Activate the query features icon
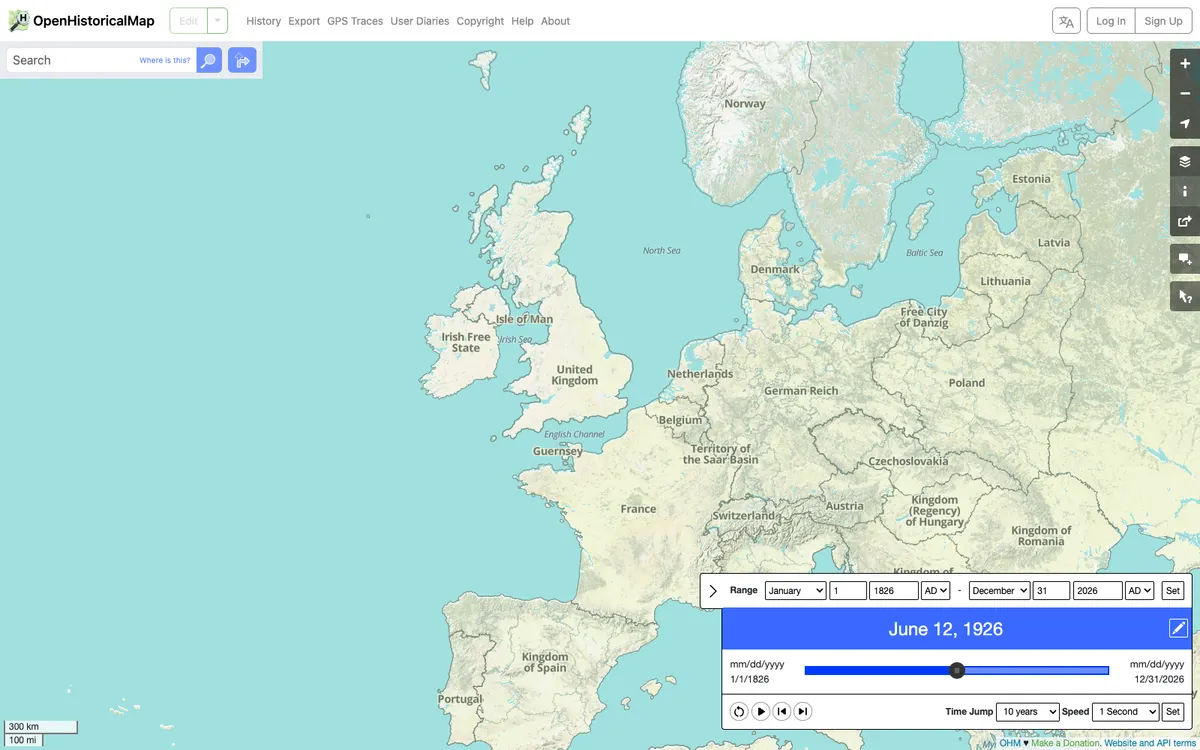 [x=1185, y=296]
